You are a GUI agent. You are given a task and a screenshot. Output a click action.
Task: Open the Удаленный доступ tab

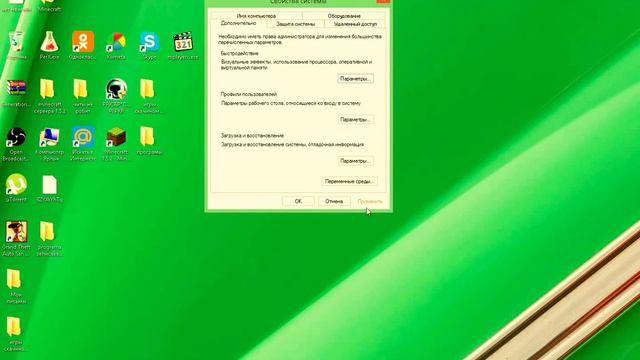[x=355, y=24]
